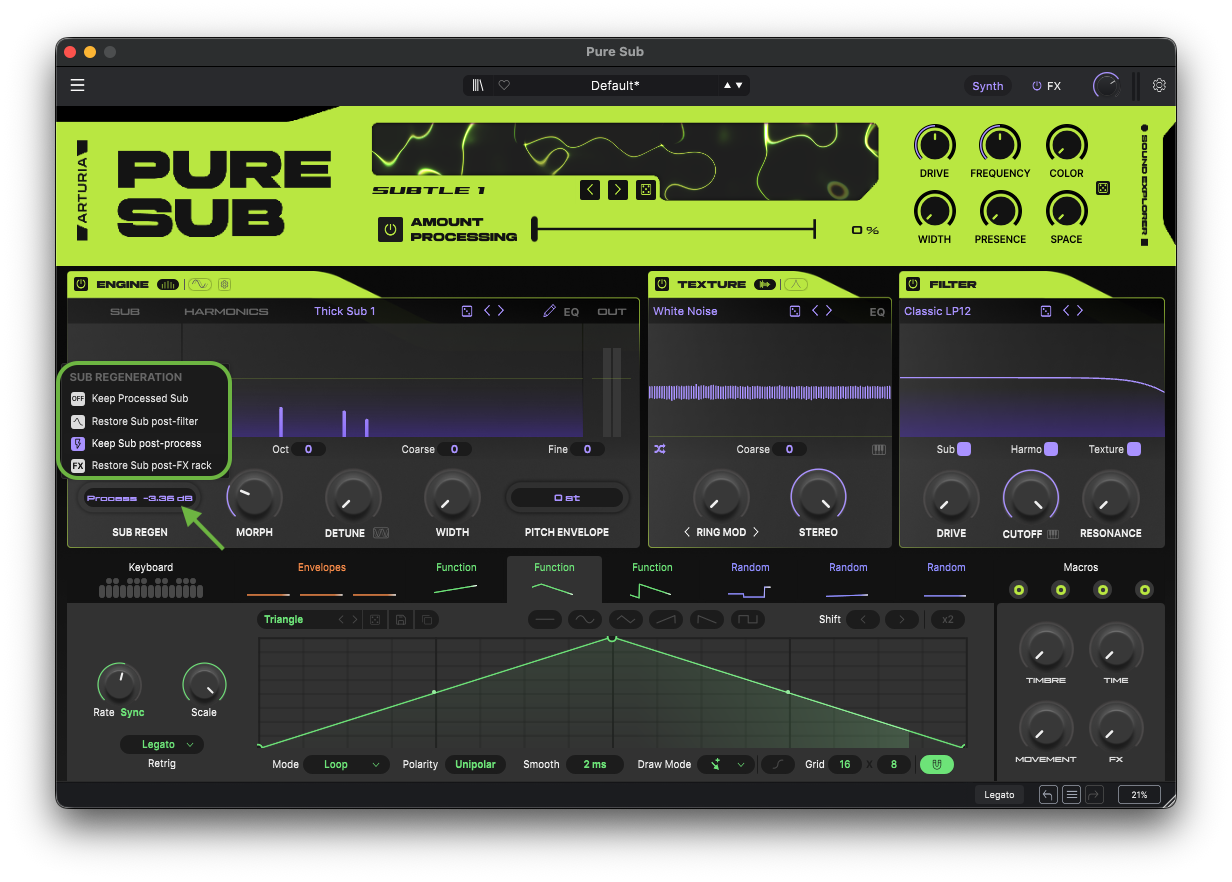Click the Synth view button
The image size is (1232, 882).
pyautogui.click(x=988, y=86)
